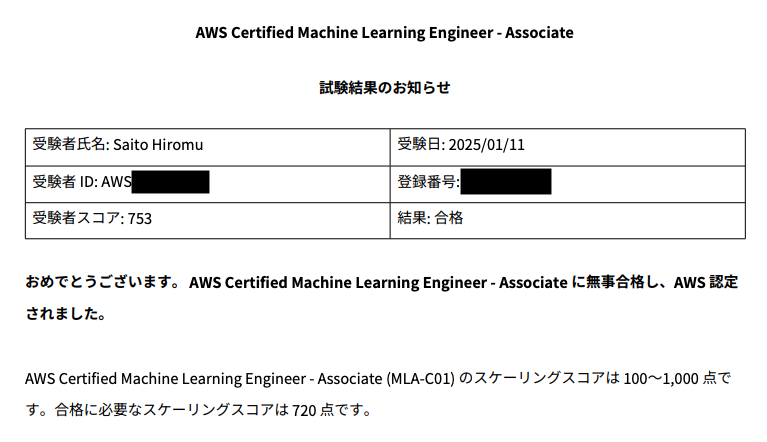767x442 pixels.
Task: Click the 720 点 passing score text
Action: [x=311, y=410]
